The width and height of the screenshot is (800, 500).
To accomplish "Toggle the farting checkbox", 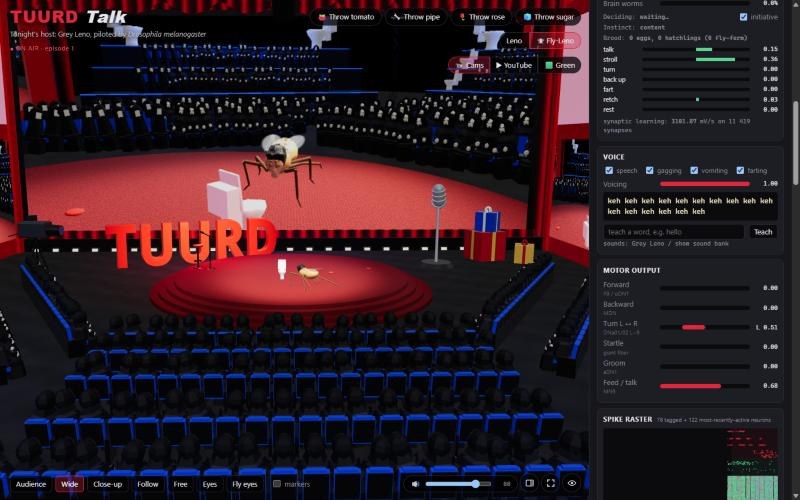I will pos(740,170).
